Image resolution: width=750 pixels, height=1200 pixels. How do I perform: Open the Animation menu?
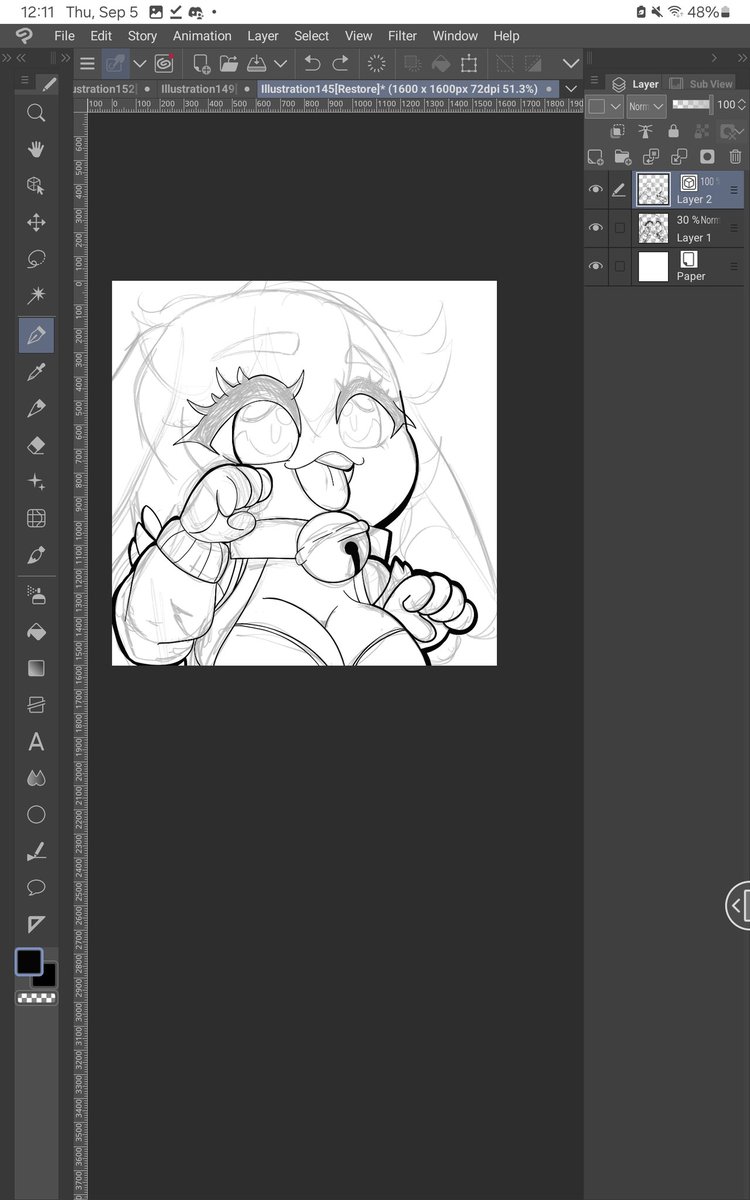pos(202,35)
